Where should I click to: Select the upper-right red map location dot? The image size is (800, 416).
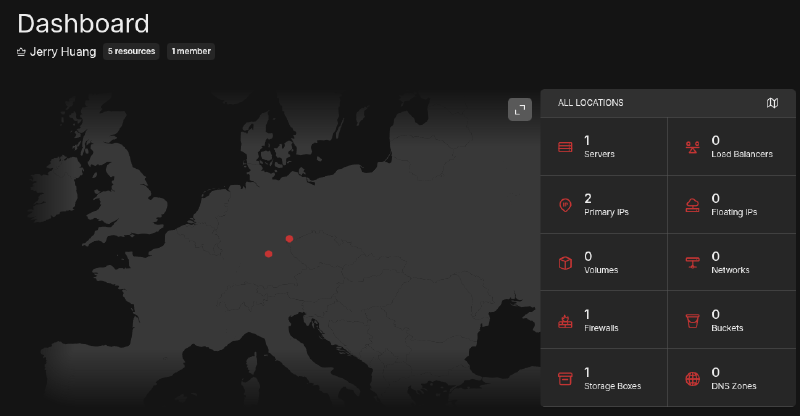(x=289, y=238)
